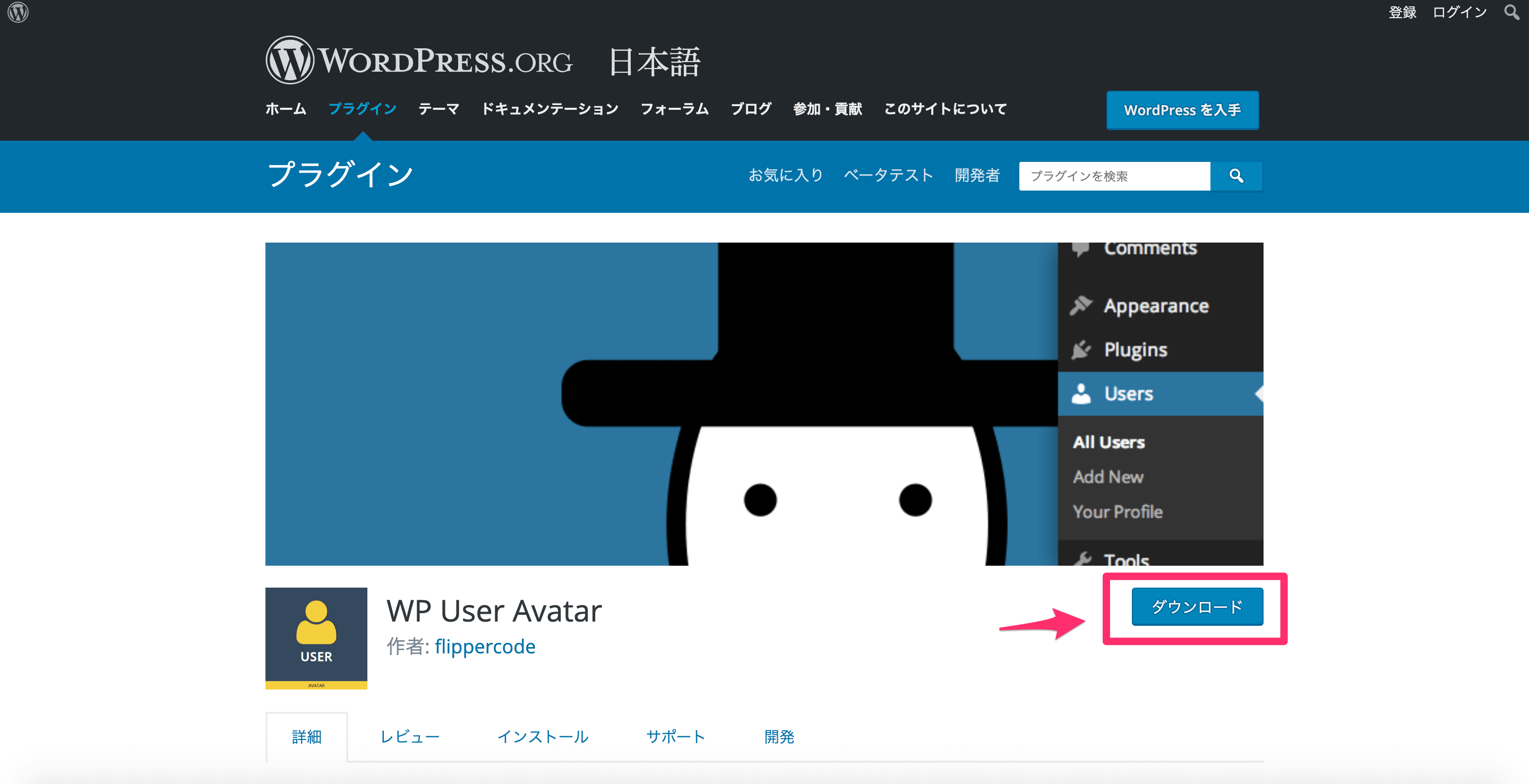Open the お気に入り link

[786, 175]
